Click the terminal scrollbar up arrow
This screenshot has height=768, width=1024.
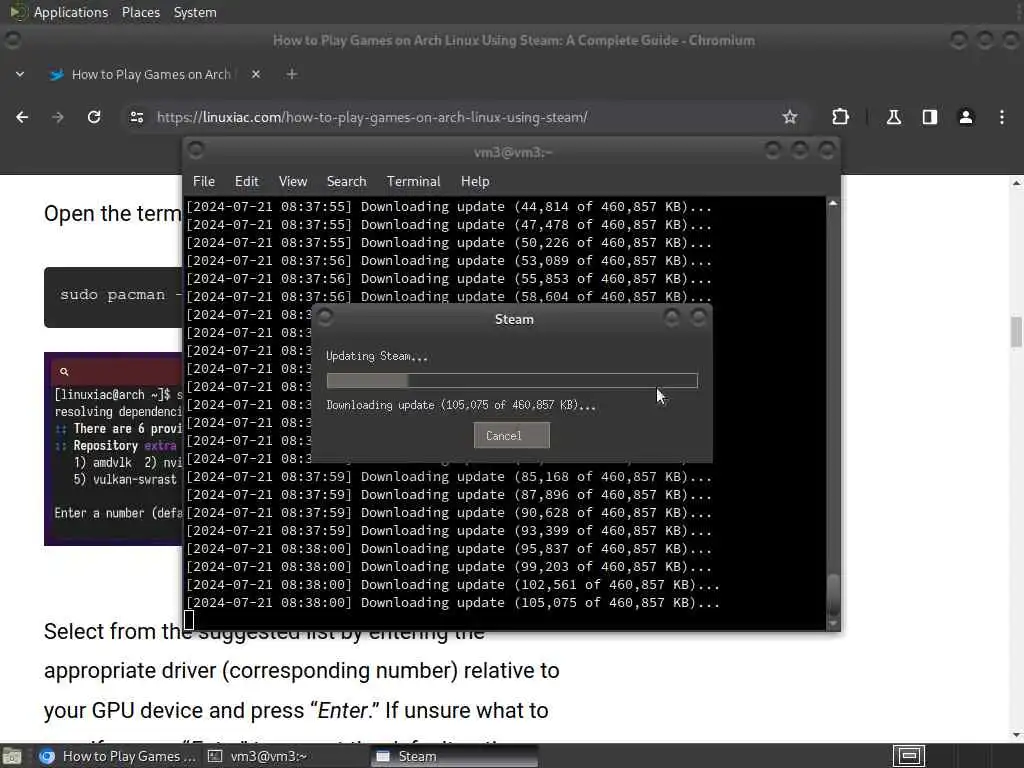(x=833, y=204)
